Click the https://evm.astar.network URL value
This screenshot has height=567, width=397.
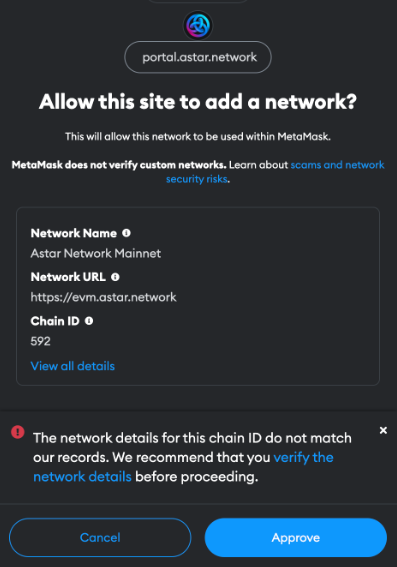[103, 297]
